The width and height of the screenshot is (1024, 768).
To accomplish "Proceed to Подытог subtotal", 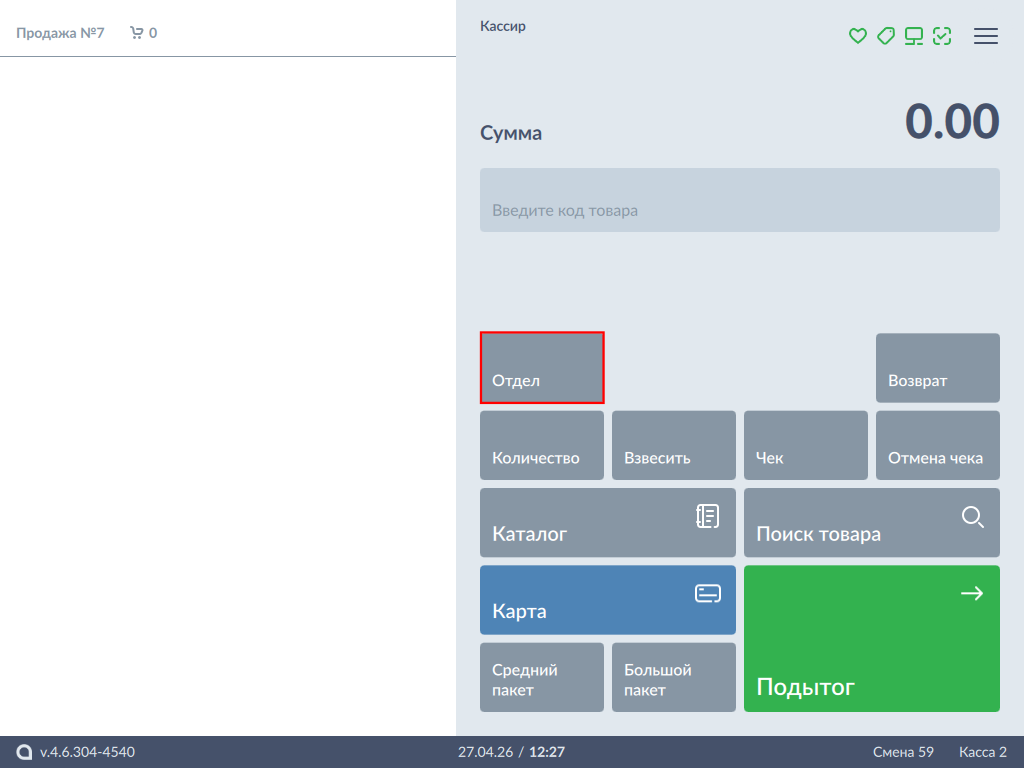I will (x=872, y=639).
